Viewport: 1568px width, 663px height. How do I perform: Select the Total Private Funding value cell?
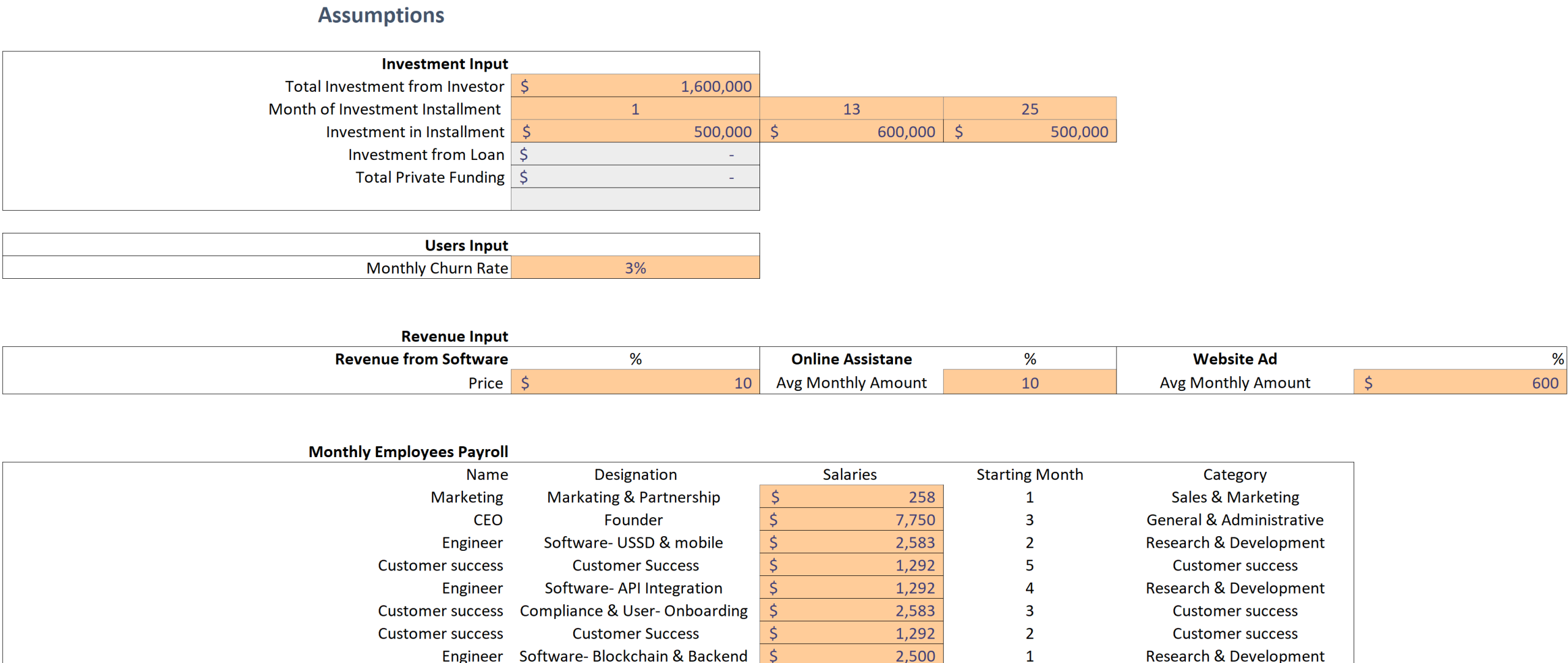(x=635, y=176)
